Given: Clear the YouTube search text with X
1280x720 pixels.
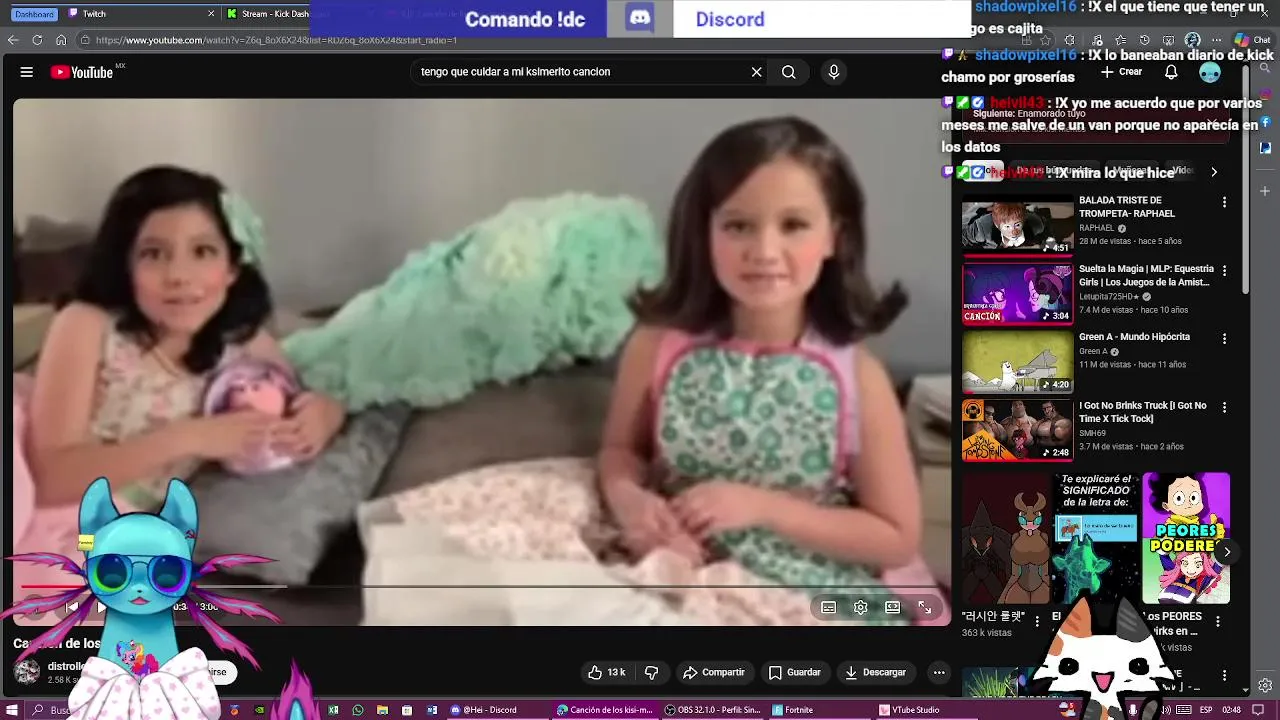Looking at the screenshot, I should tap(756, 72).
